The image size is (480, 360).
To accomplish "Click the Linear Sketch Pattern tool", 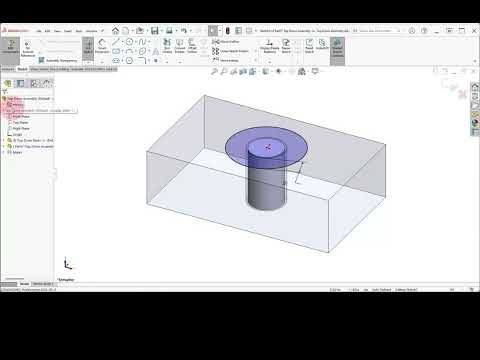I will tap(230, 51).
